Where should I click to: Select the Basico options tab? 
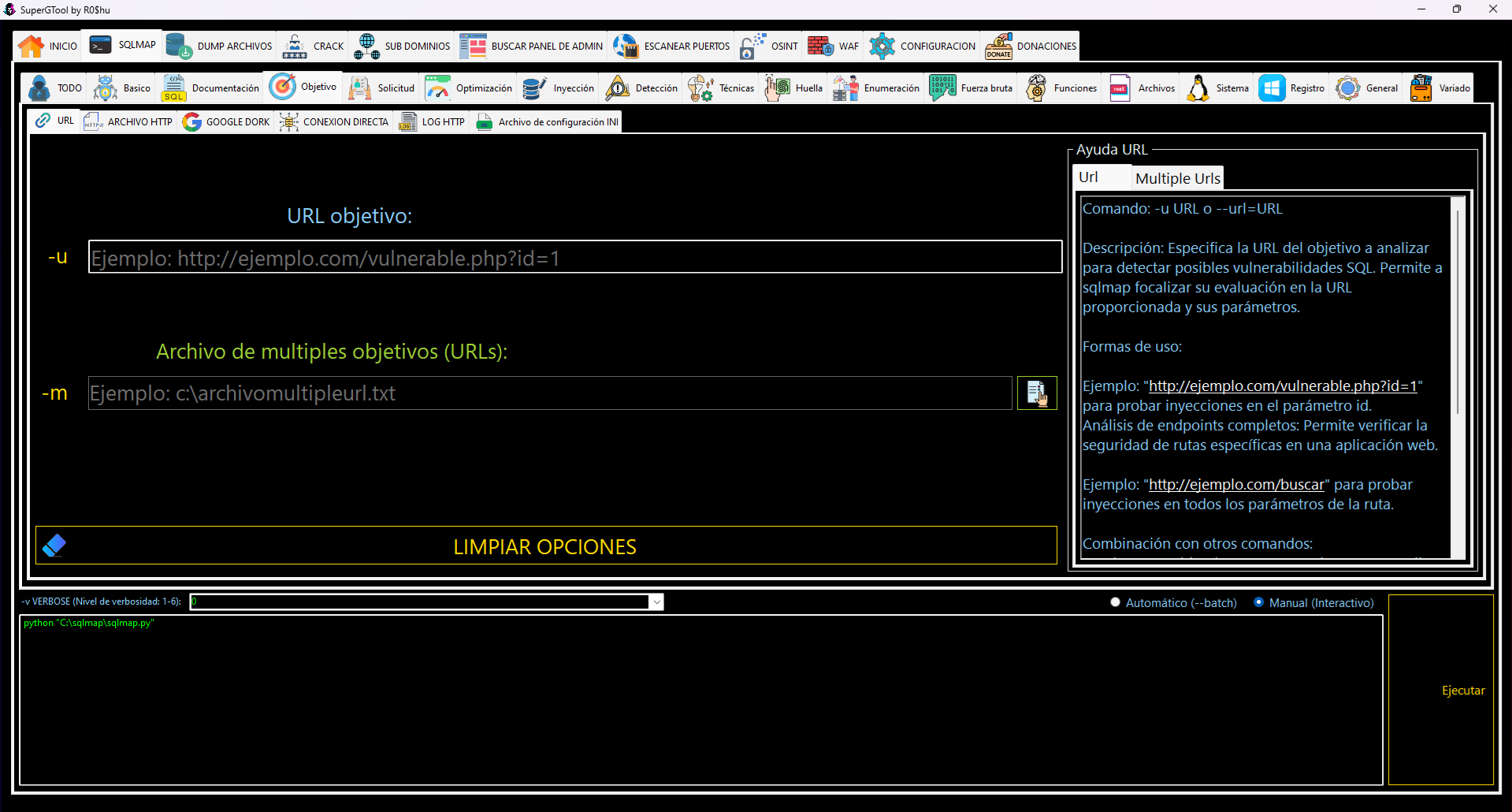[121, 88]
